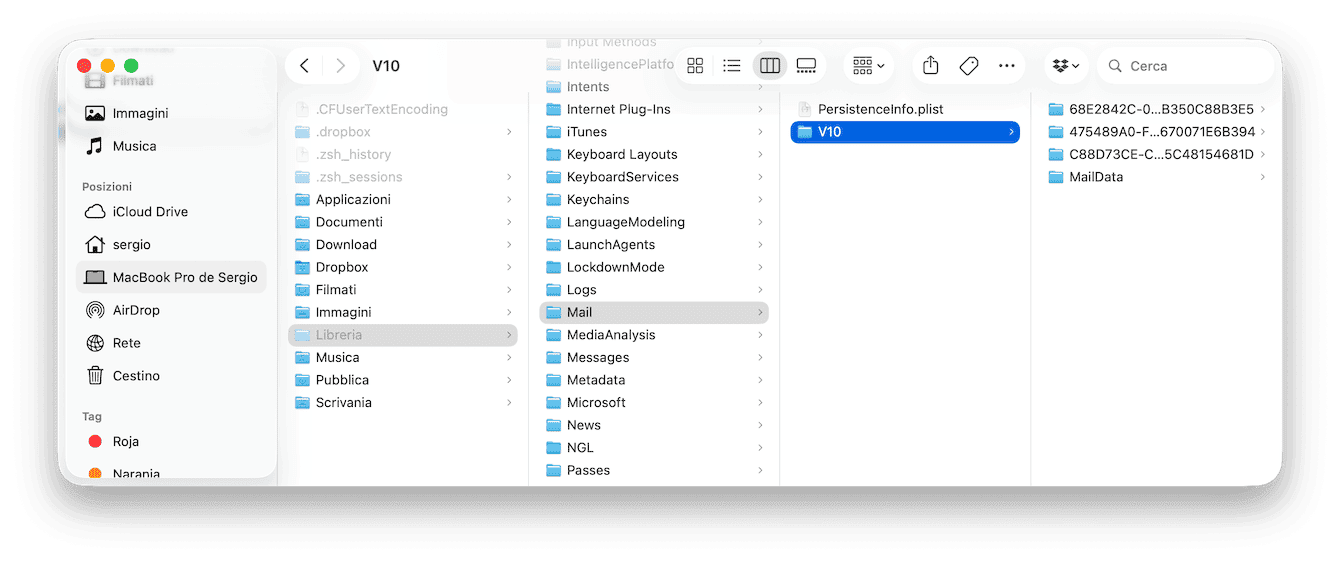Open Cestino in the sidebar
This screenshot has height=562, width=1340.
click(171, 376)
